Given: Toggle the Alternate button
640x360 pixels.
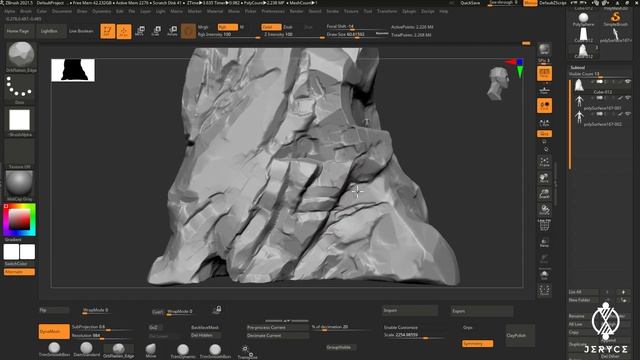Looking at the screenshot, I should pyautogui.click(x=19, y=272).
